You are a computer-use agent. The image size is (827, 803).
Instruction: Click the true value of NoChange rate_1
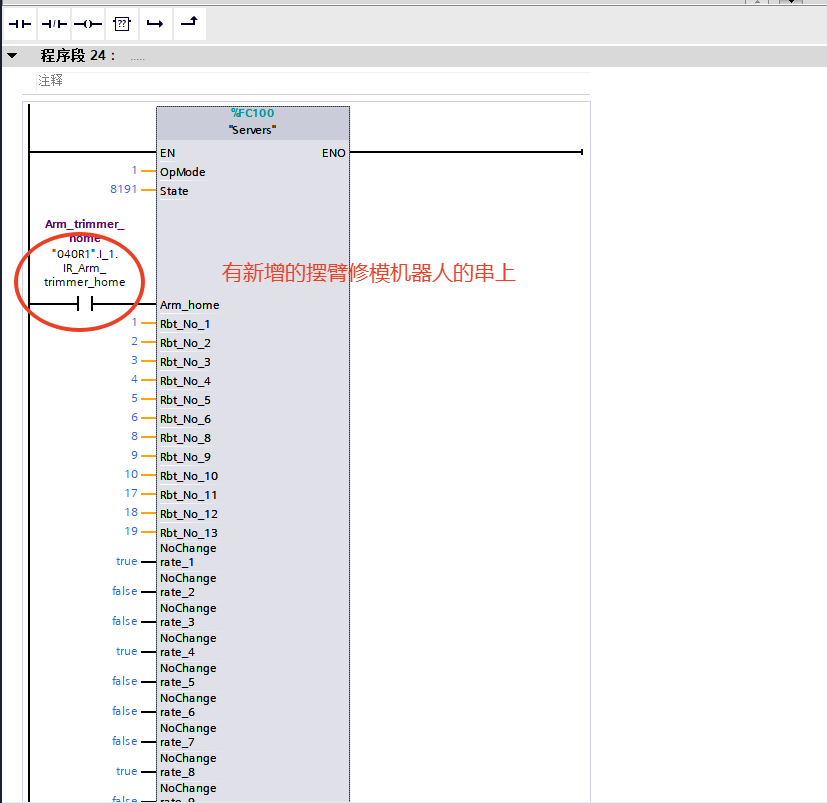(x=126, y=561)
